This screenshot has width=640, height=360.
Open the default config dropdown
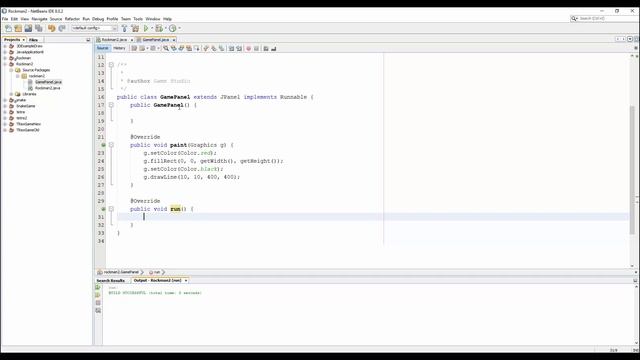point(114,28)
